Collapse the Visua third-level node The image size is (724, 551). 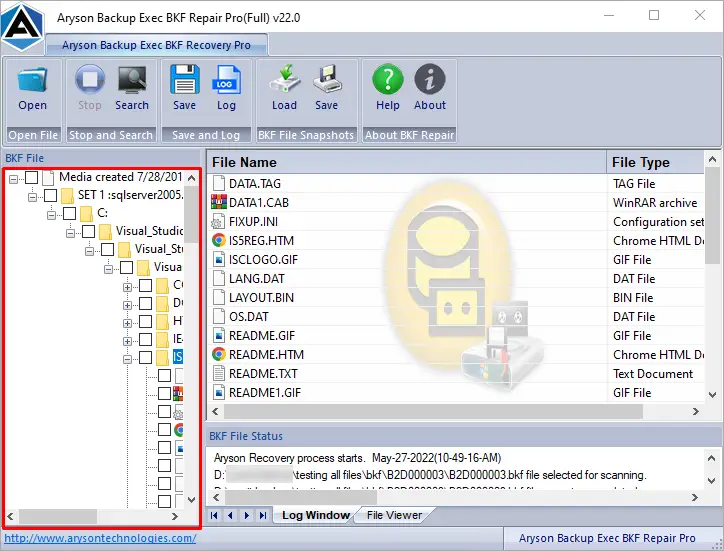pyautogui.click(x=108, y=269)
